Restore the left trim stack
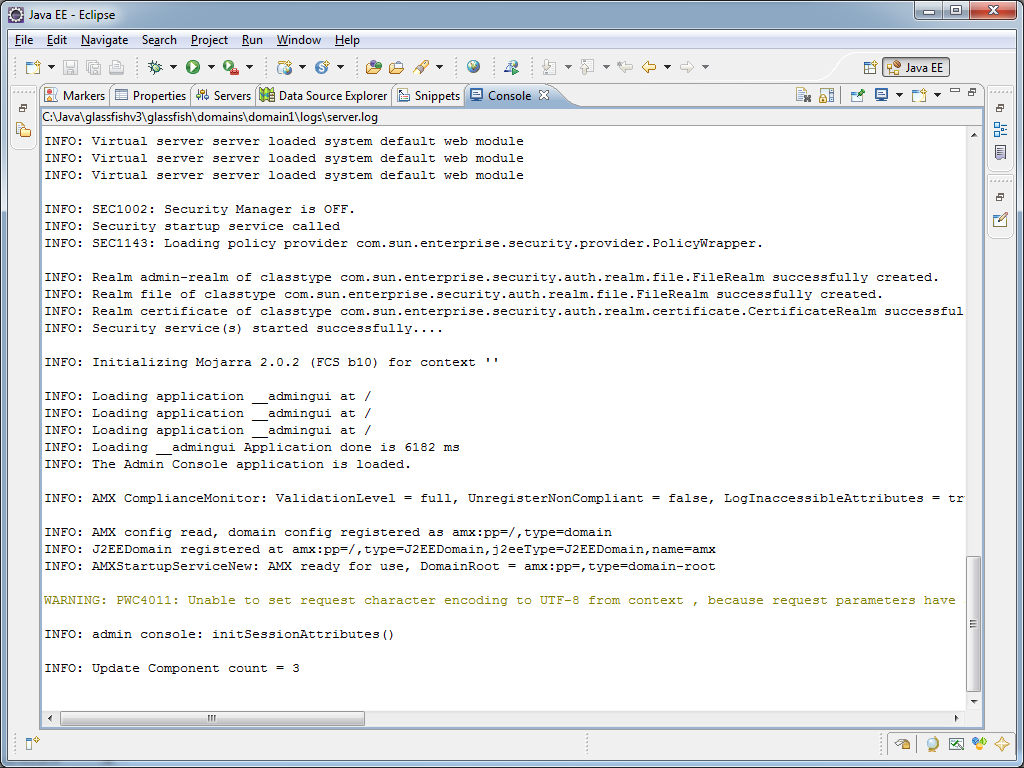The image size is (1024, 768). click(x=23, y=108)
